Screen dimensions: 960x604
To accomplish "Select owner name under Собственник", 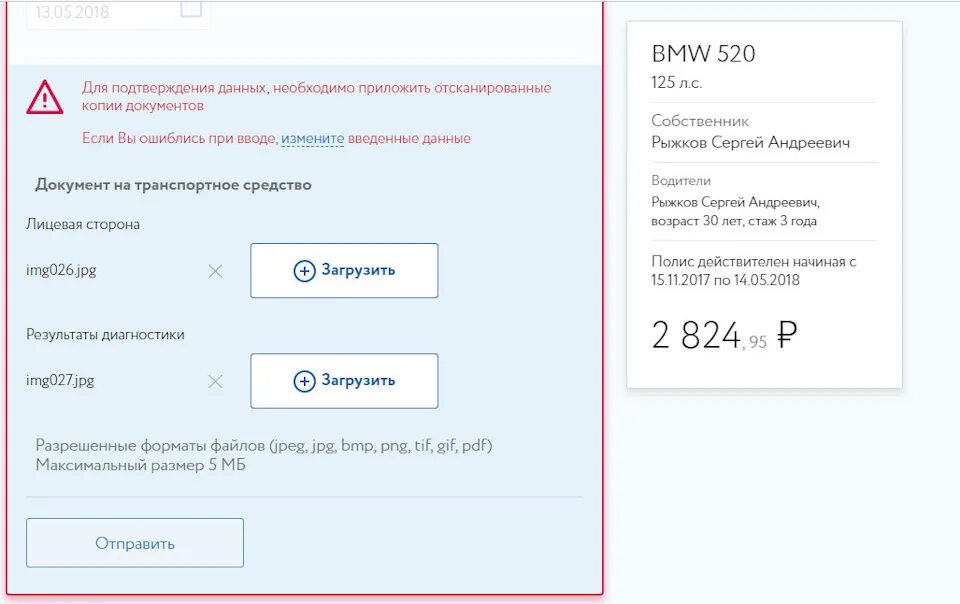I will click(750, 143).
